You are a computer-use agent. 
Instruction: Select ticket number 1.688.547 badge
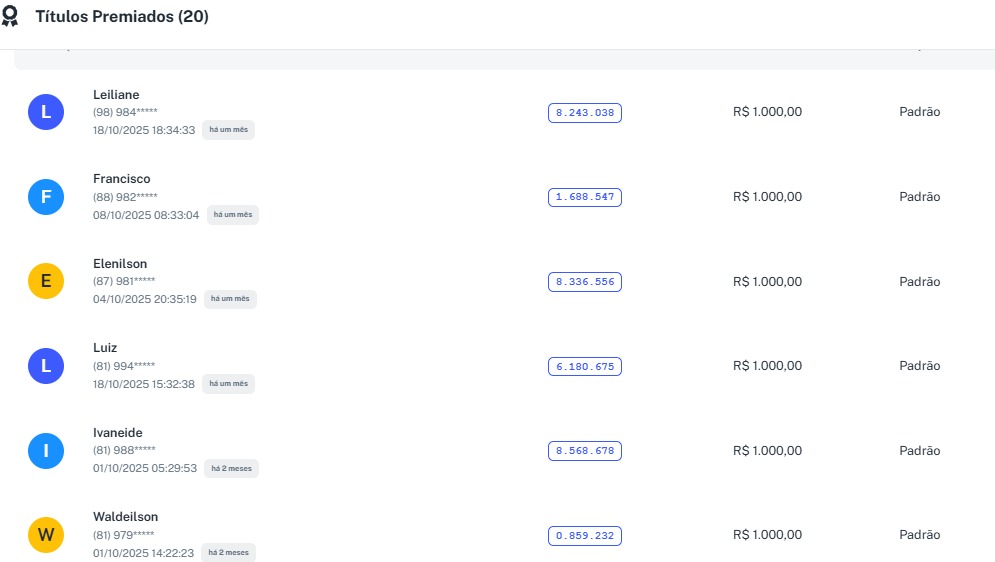pyautogui.click(x=585, y=197)
